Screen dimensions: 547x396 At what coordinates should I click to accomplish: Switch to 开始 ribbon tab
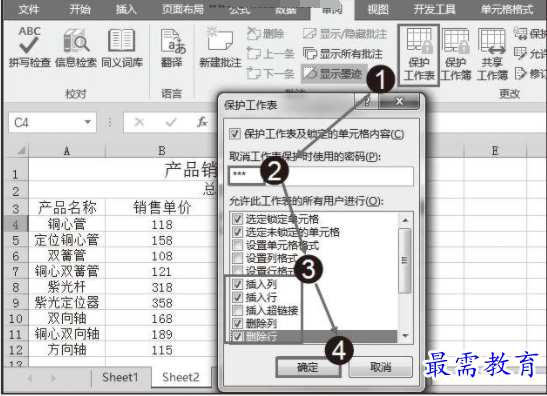pos(80,9)
